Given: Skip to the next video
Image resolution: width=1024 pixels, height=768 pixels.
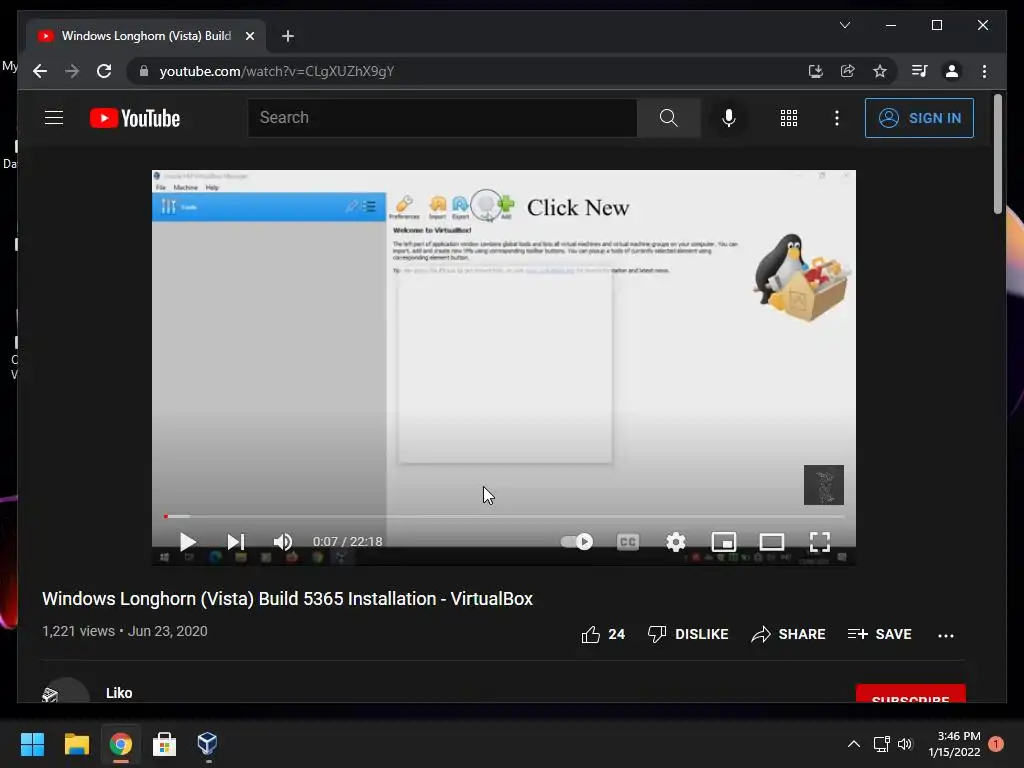Looking at the screenshot, I should tap(236, 541).
